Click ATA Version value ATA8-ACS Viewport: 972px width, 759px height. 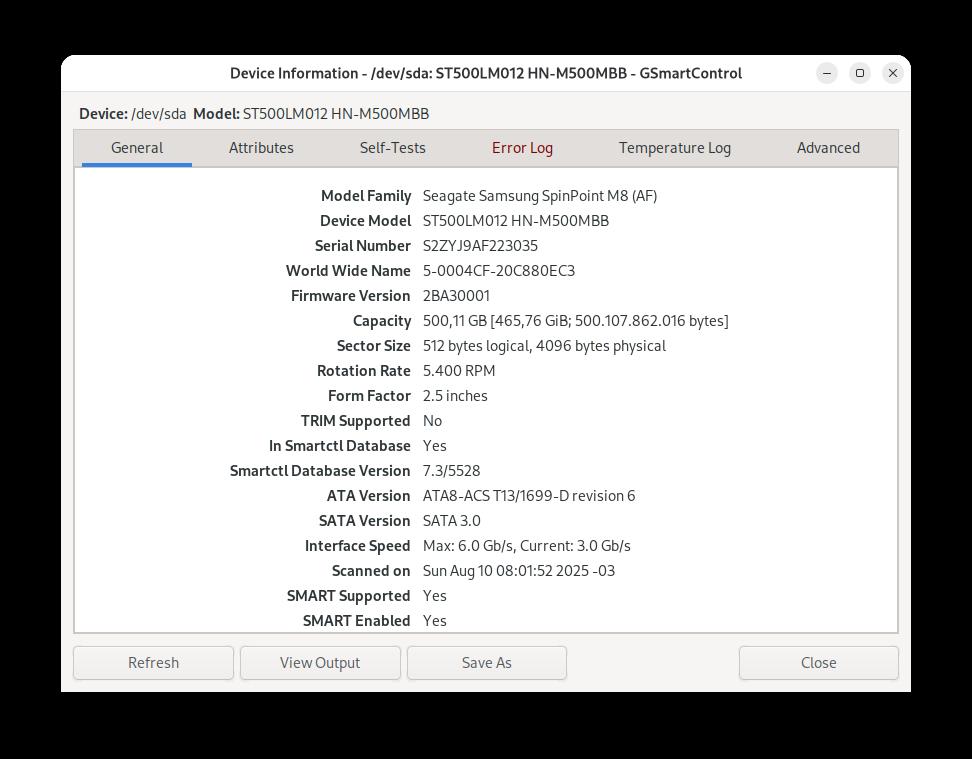(529, 496)
